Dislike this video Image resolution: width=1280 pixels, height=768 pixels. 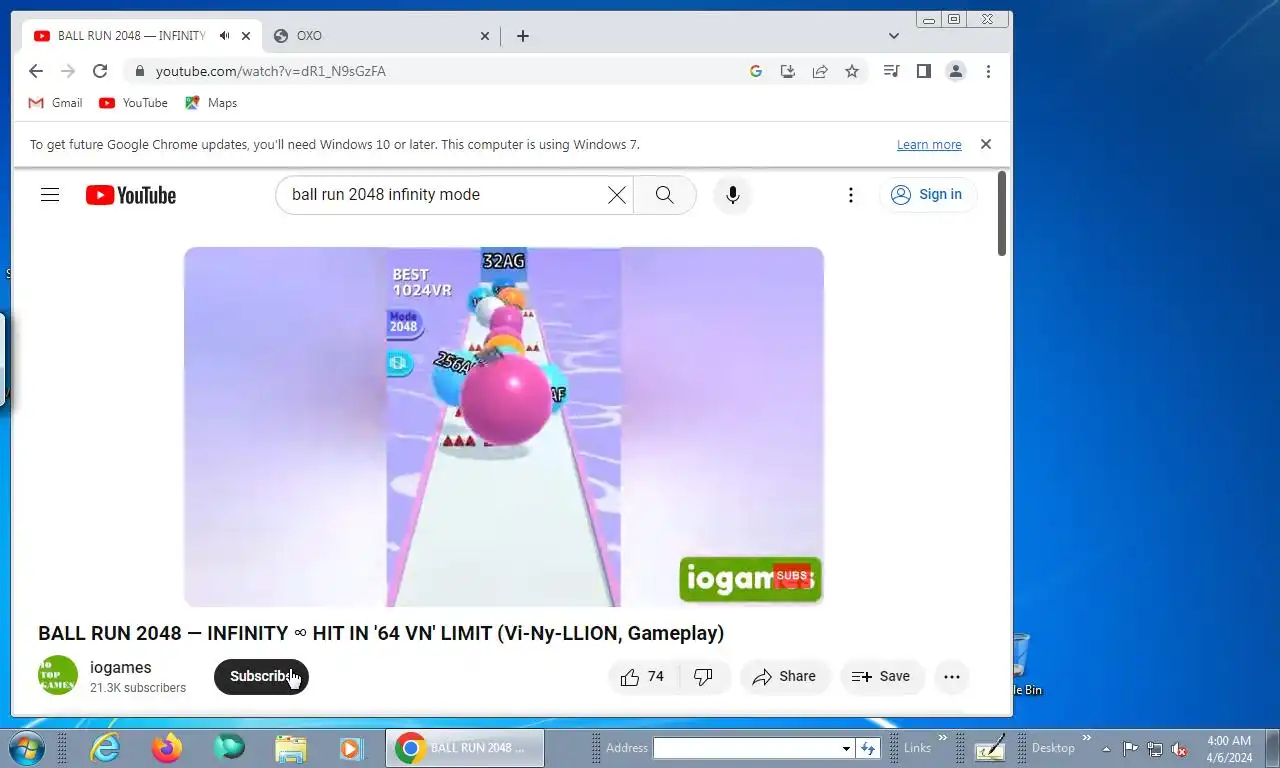tap(704, 677)
